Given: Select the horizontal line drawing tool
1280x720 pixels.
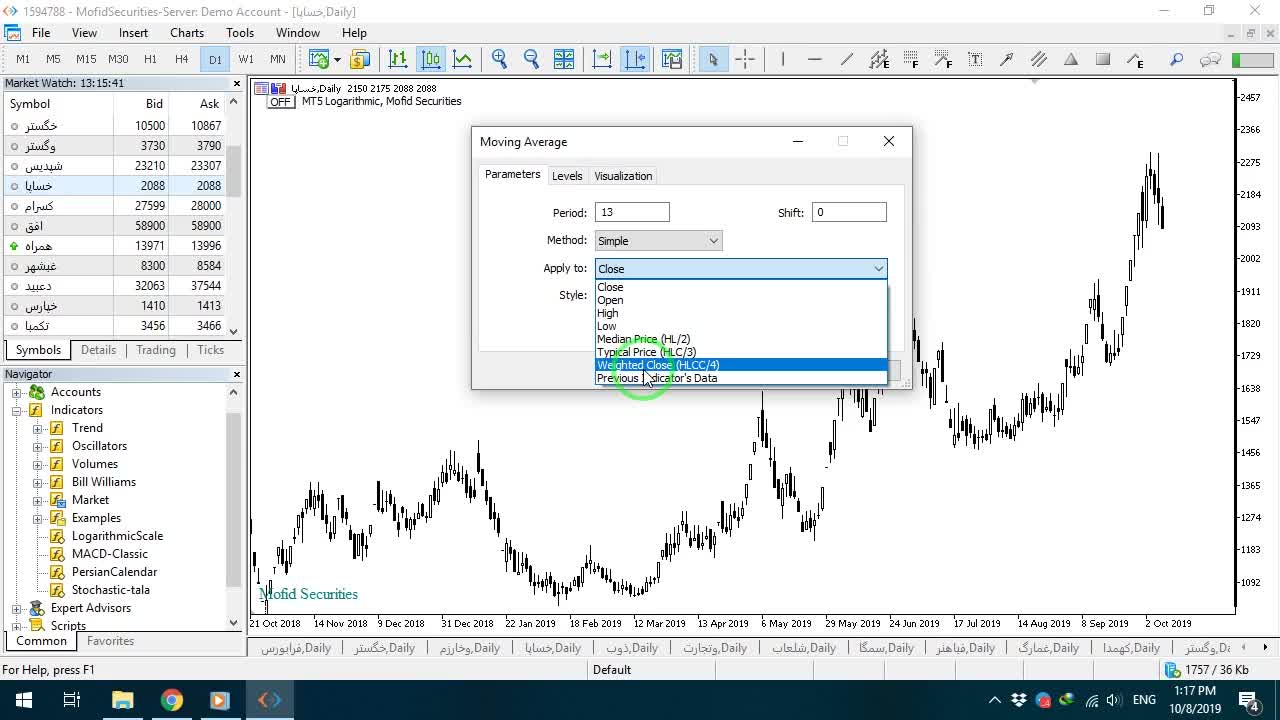Looking at the screenshot, I should pos(815,59).
